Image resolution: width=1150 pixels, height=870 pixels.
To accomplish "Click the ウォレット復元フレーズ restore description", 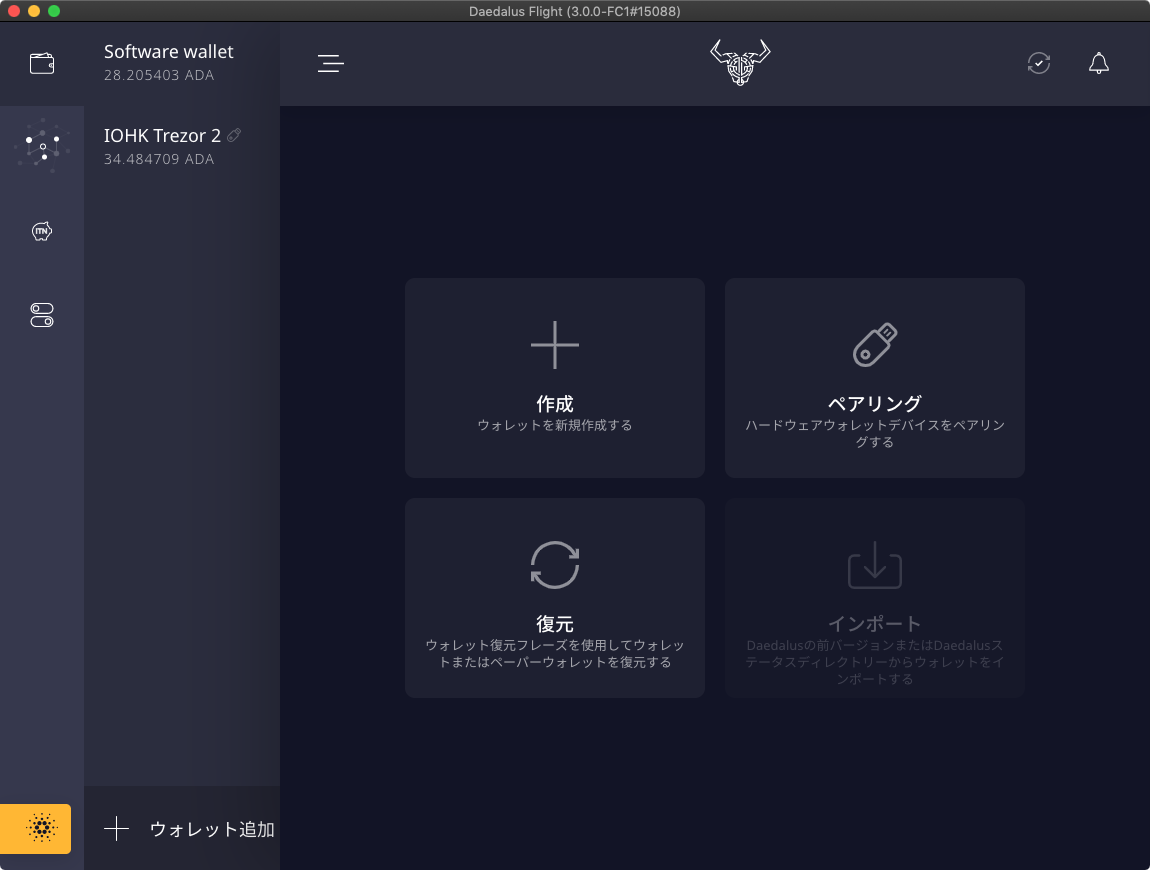I will [x=554, y=654].
